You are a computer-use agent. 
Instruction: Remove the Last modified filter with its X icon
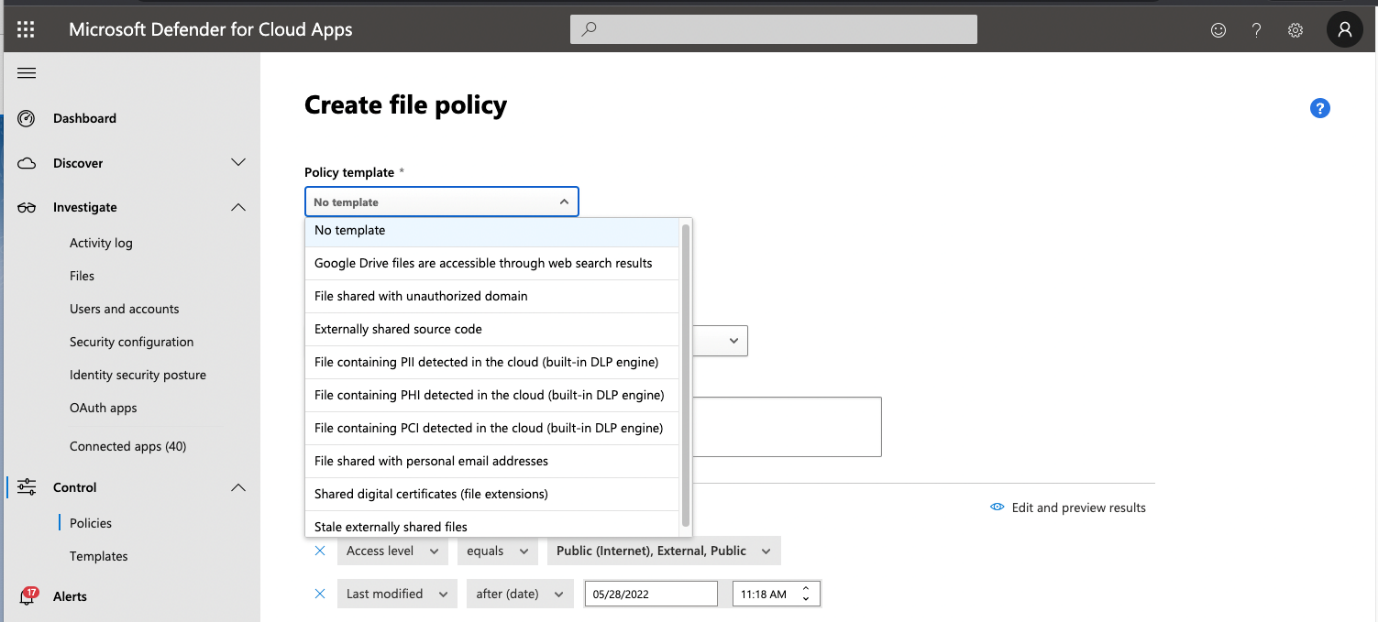[319, 593]
